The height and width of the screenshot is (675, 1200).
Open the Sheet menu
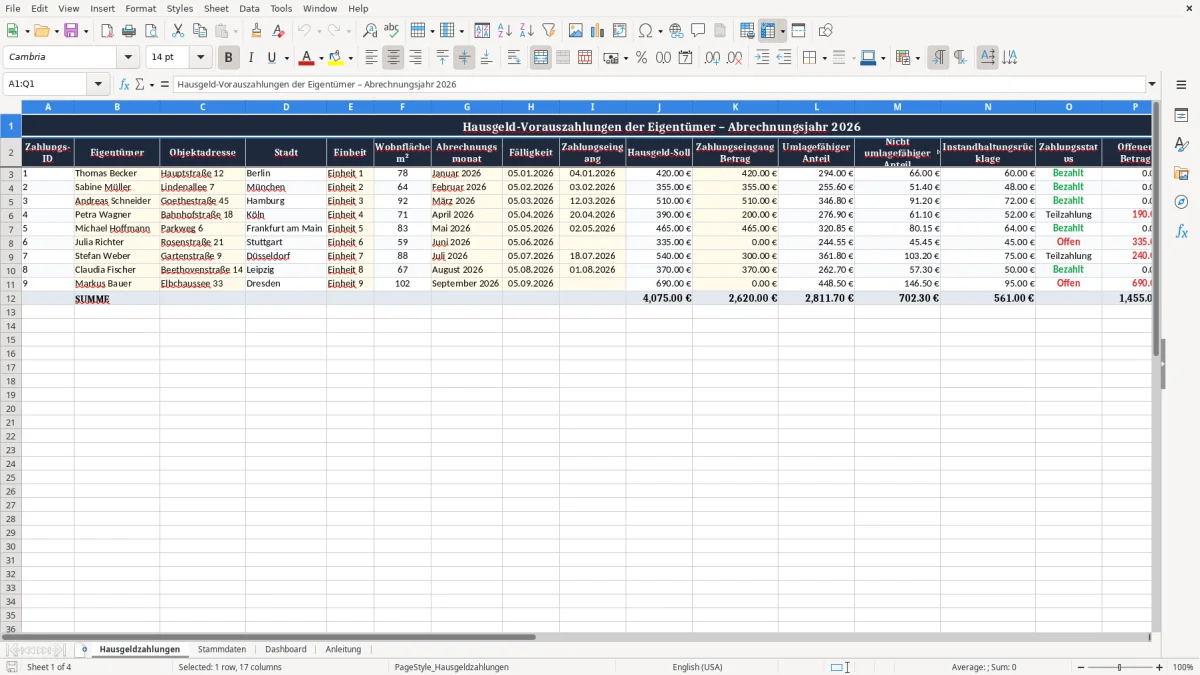tap(216, 8)
